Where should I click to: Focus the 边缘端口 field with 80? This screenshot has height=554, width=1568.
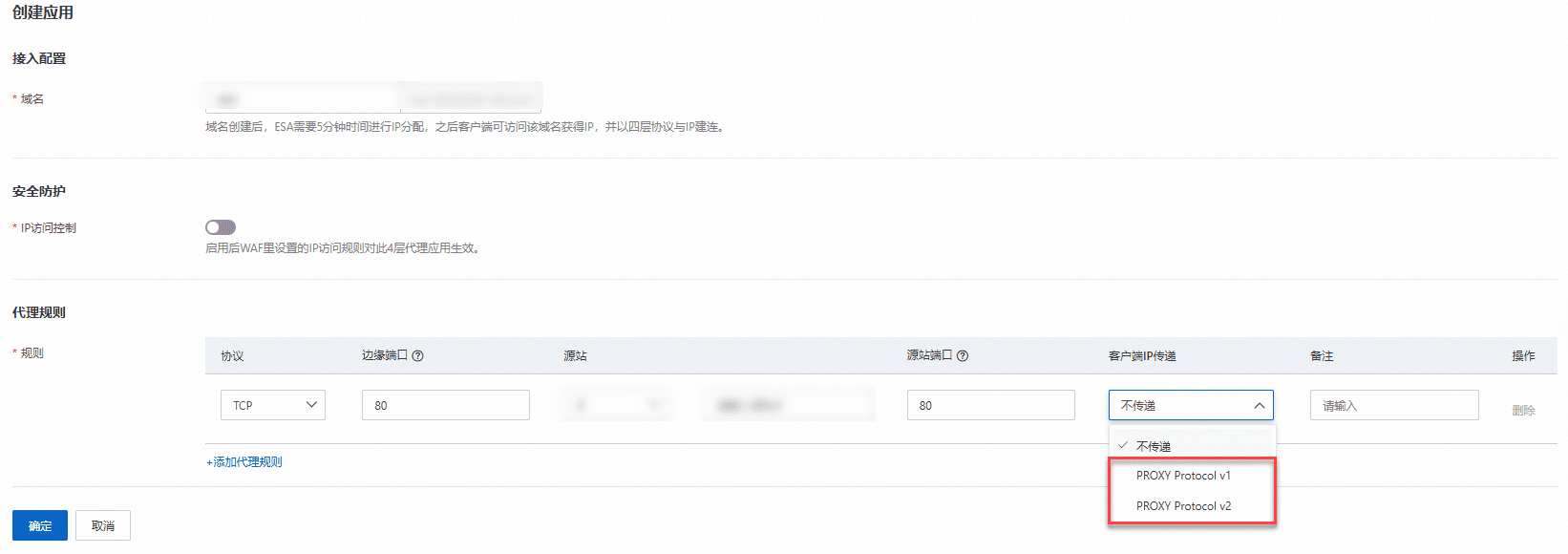click(x=446, y=405)
